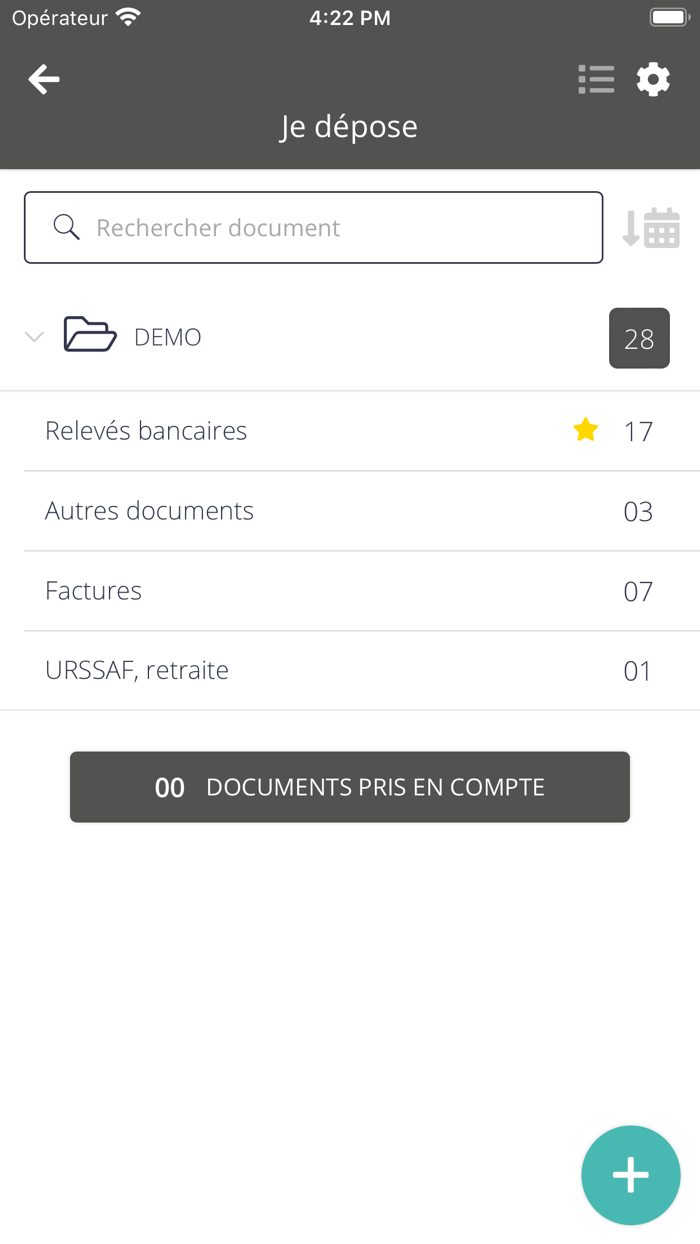Collapse the DEMO folder using its chevron
Image resolution: width=700 pixels, height=1244 pixels.
[x=35, y=337]
